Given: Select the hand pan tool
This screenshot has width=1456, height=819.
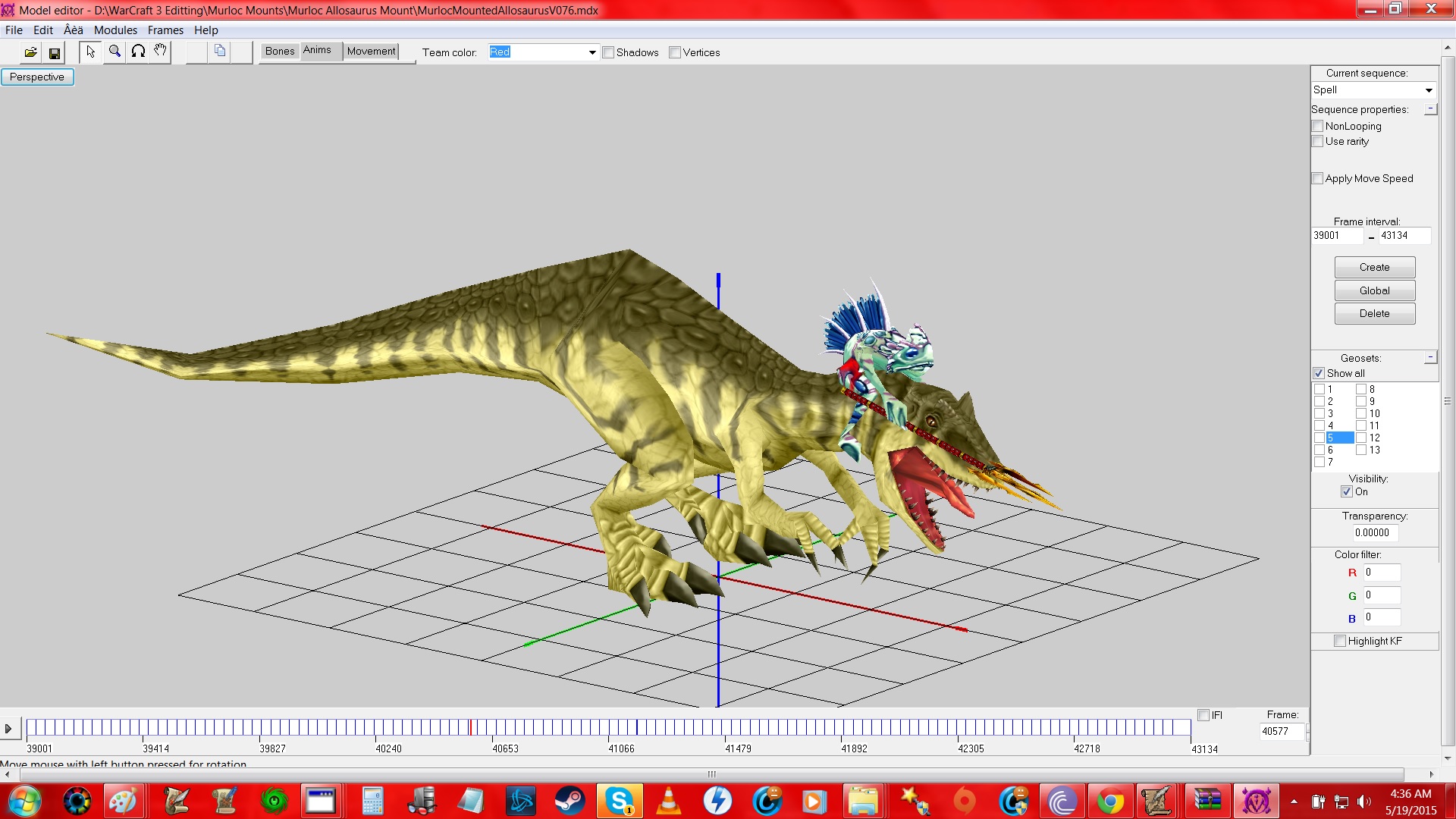Looking at the screenshot, I should 160,52.
